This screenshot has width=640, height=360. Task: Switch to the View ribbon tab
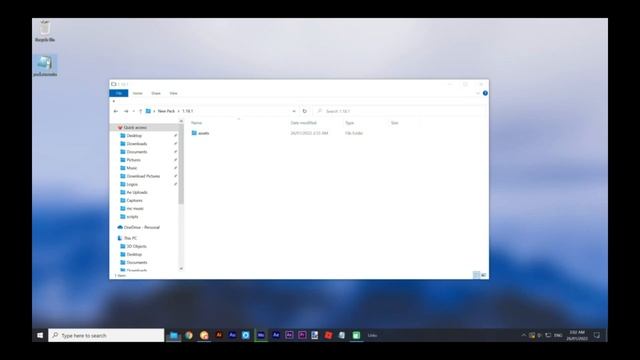coord(173,93)
